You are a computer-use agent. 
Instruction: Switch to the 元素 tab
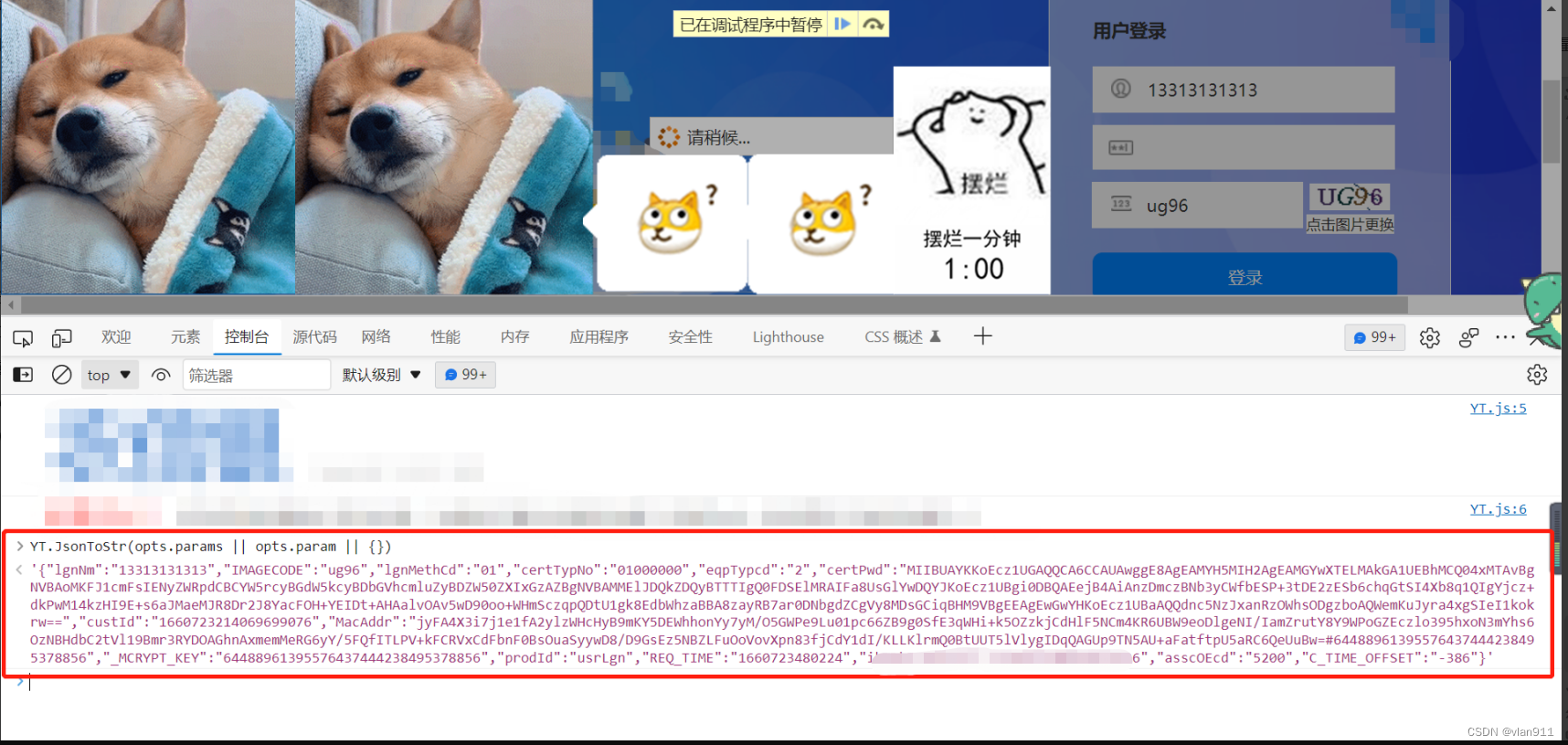click(x=185, y=337)
